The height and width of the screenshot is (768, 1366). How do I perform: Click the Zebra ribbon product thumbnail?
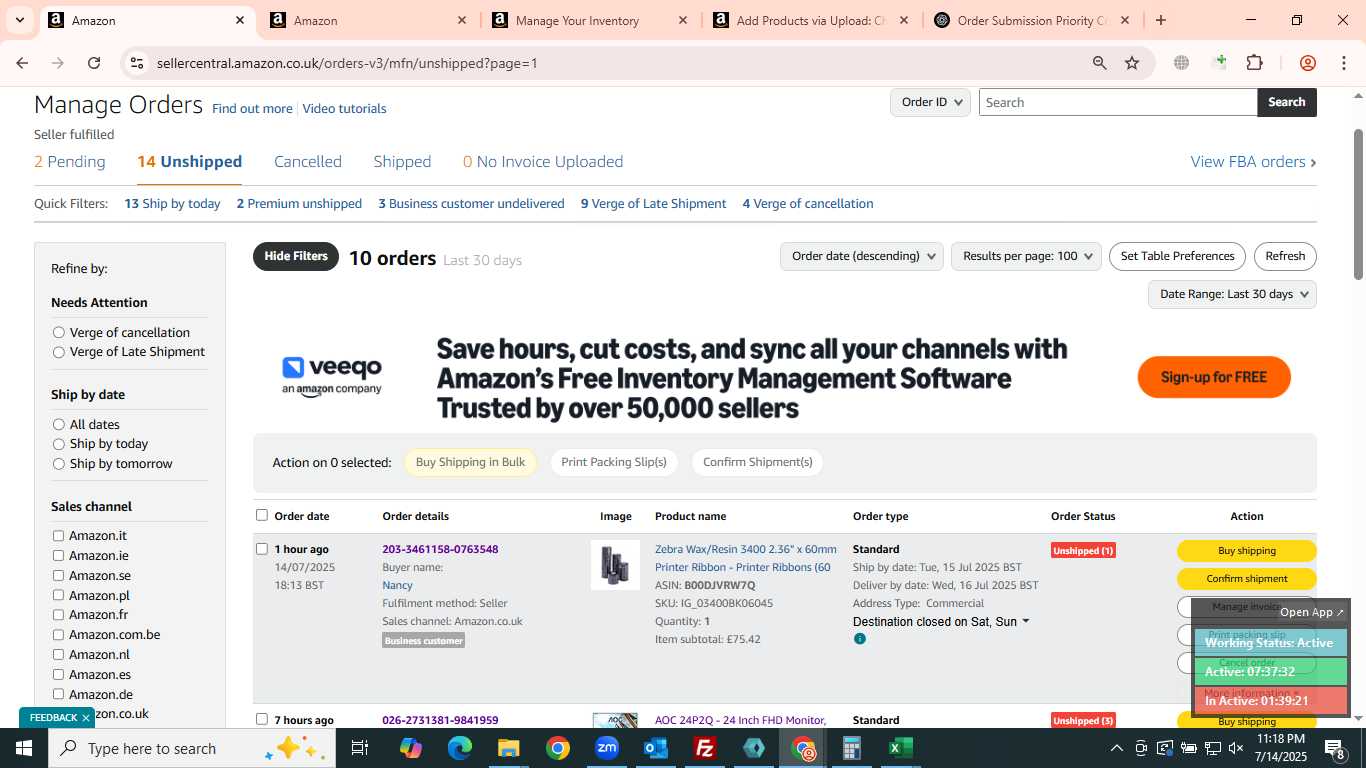[x=615, y=565]
